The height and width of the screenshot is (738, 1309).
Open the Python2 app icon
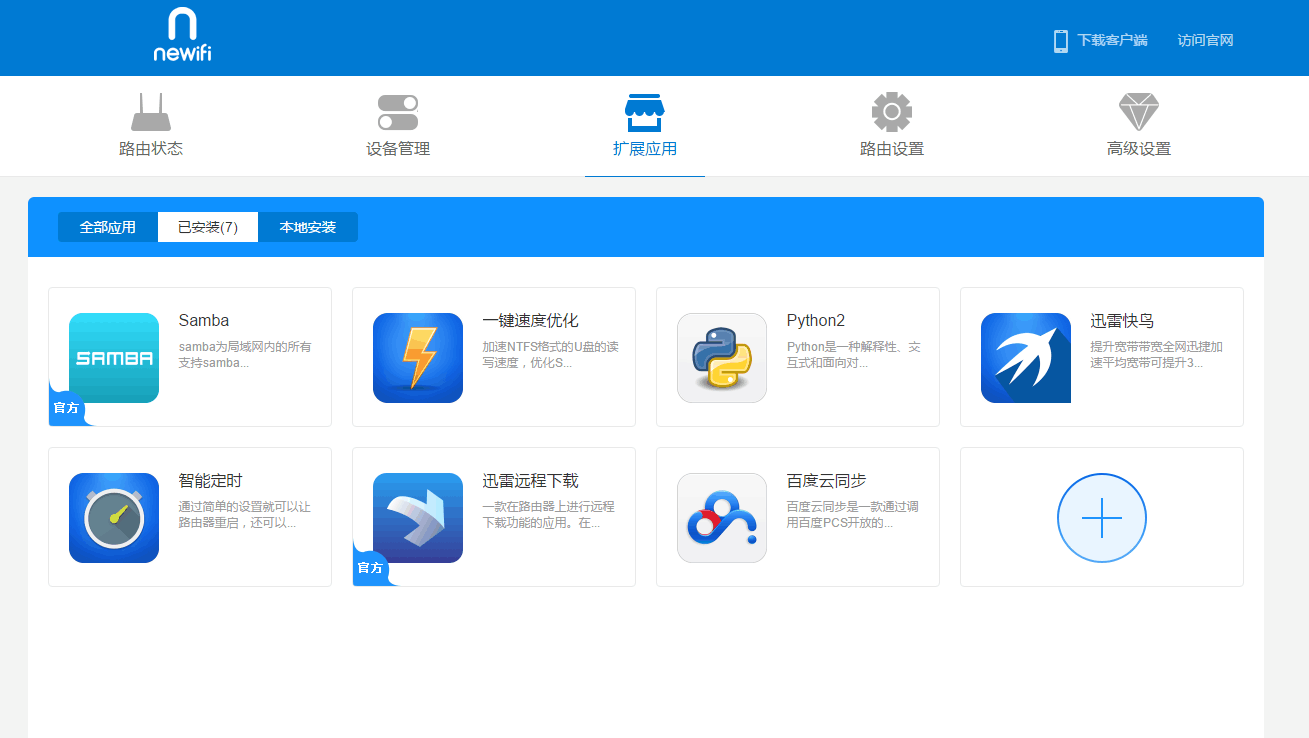click(722, 358)
